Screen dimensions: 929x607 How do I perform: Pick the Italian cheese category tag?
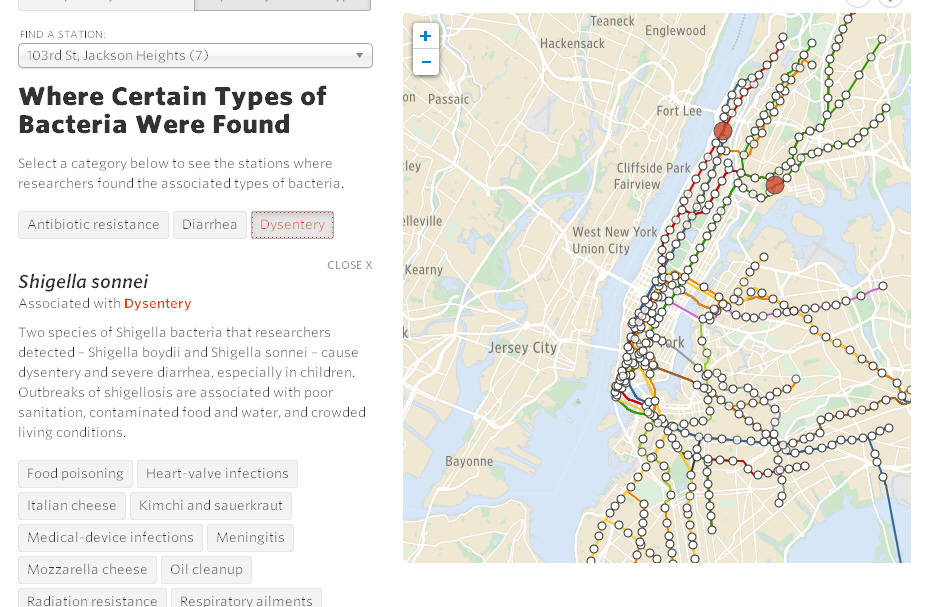tap(72, 506)
